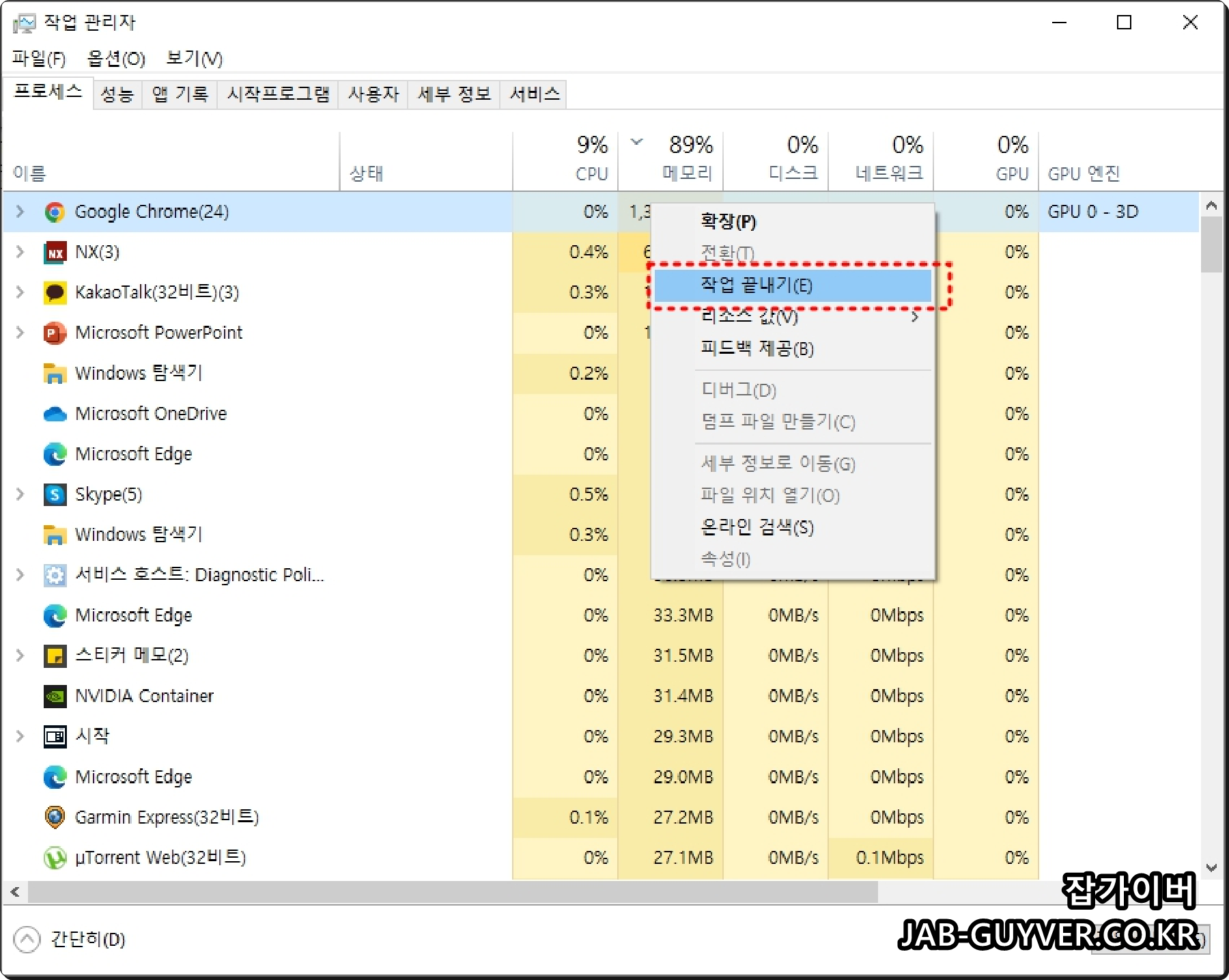Expand the KakaoTalk(32비트)(3) group
The width and height of the screenshot is (1229, 980).
point(20,292)
